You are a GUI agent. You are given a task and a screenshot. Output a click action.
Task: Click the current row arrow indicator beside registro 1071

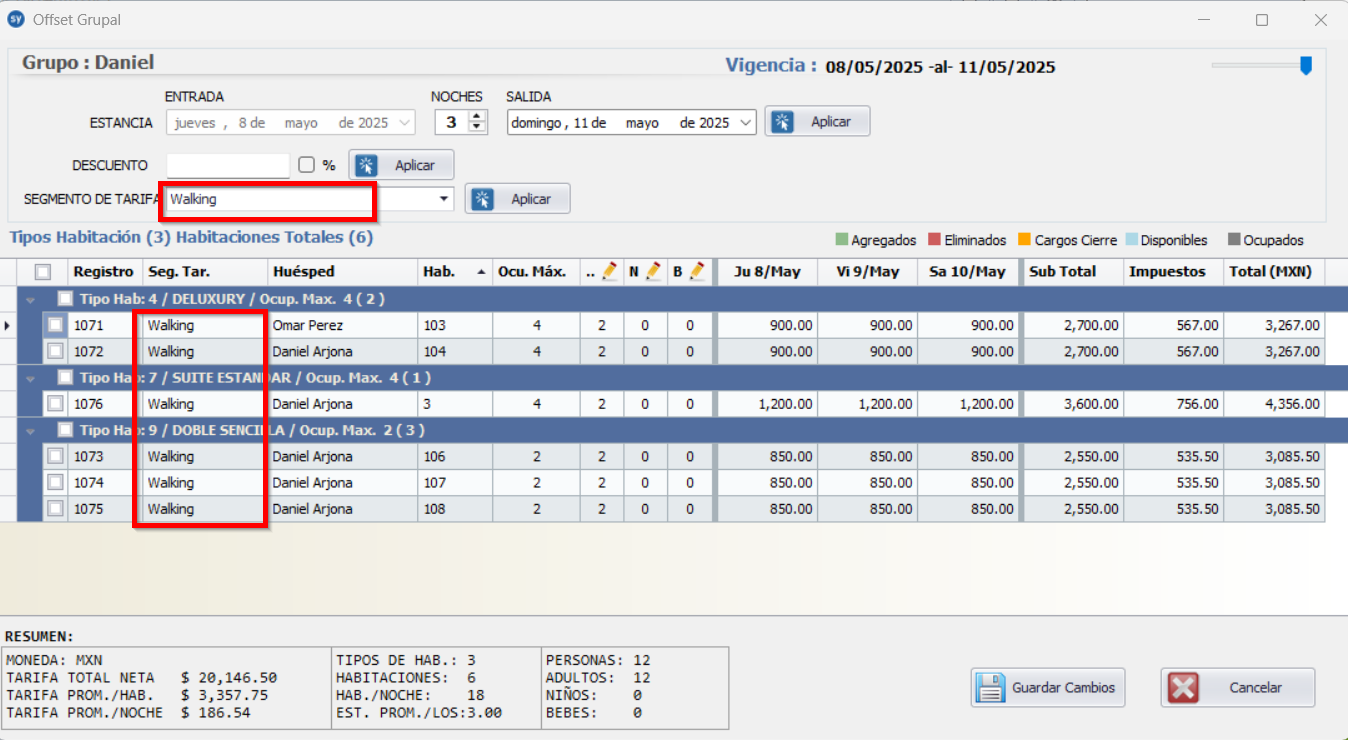9,325
